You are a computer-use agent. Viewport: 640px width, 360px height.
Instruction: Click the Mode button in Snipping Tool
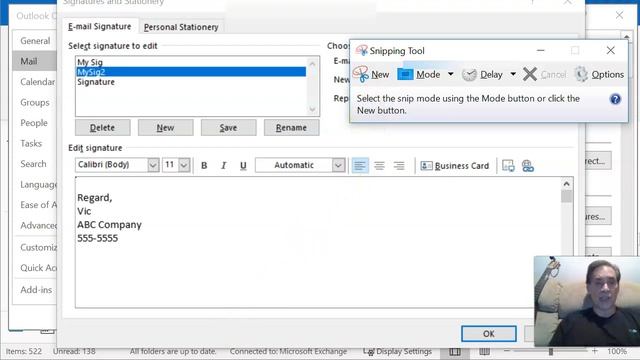click(x=419, y=74)
